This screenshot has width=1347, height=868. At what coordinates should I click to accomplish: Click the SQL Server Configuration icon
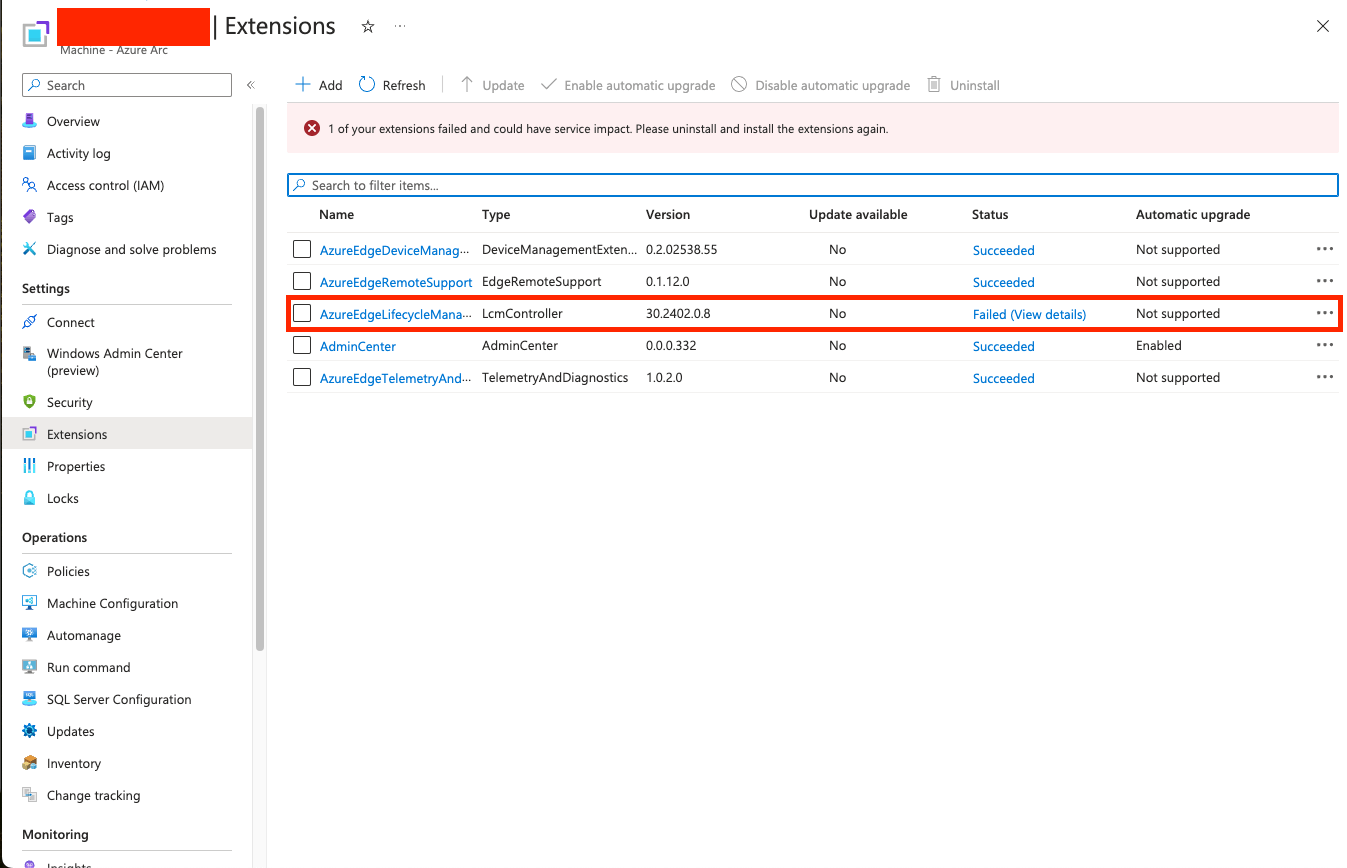[30, 699]
